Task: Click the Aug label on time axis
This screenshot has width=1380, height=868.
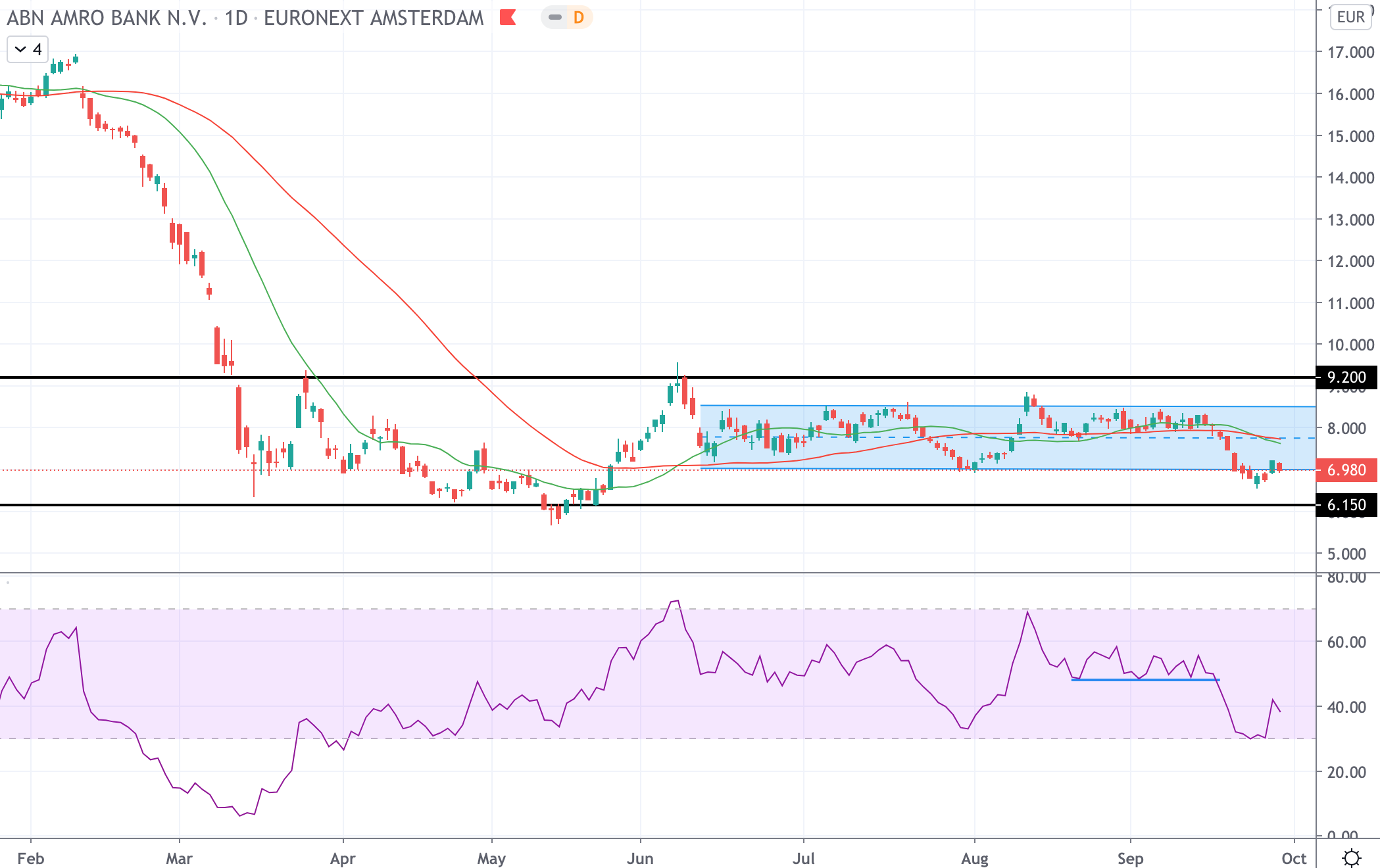Action: (974, 858)
